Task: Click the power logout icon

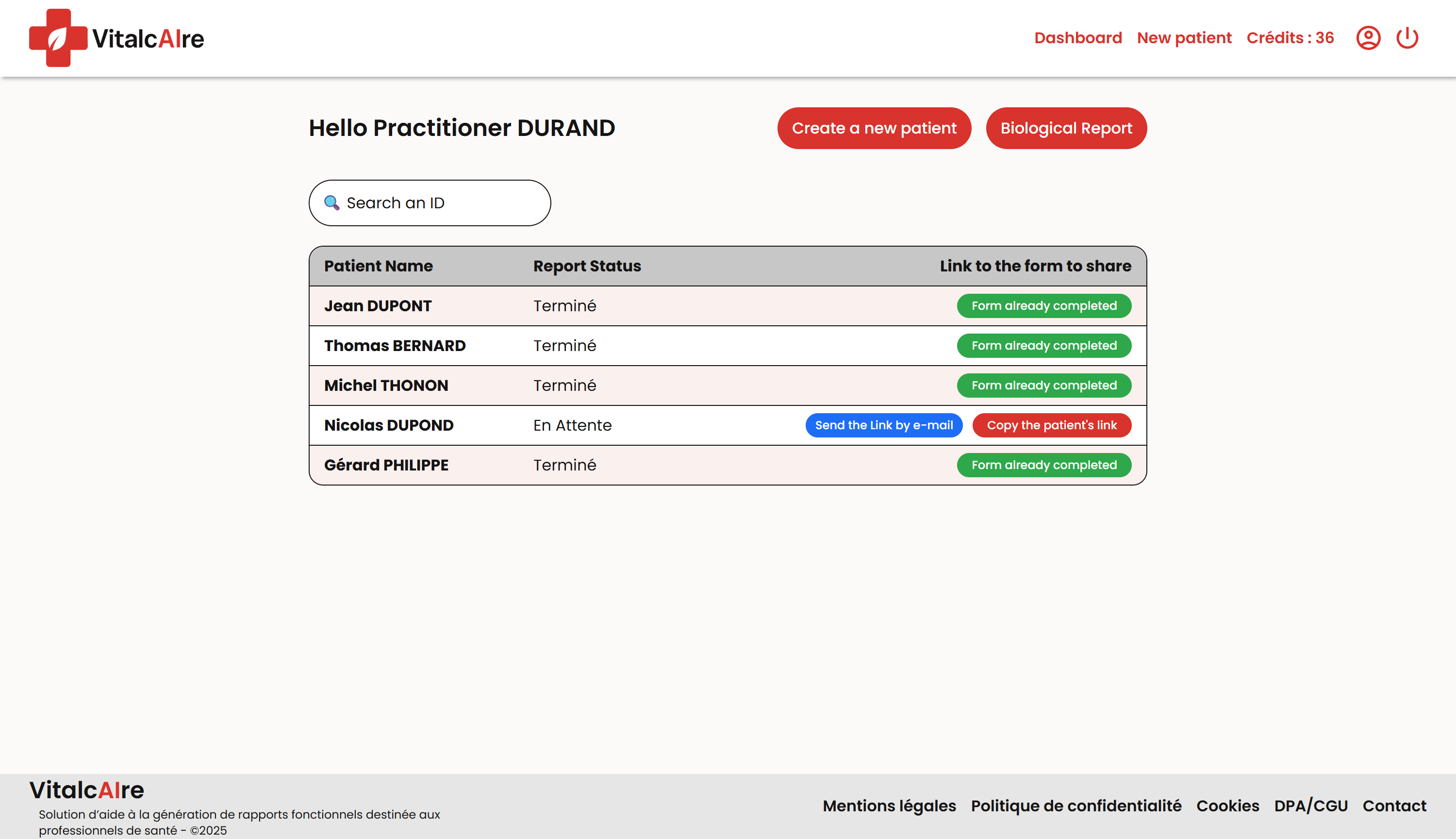Action: [x=1406, y=38]
